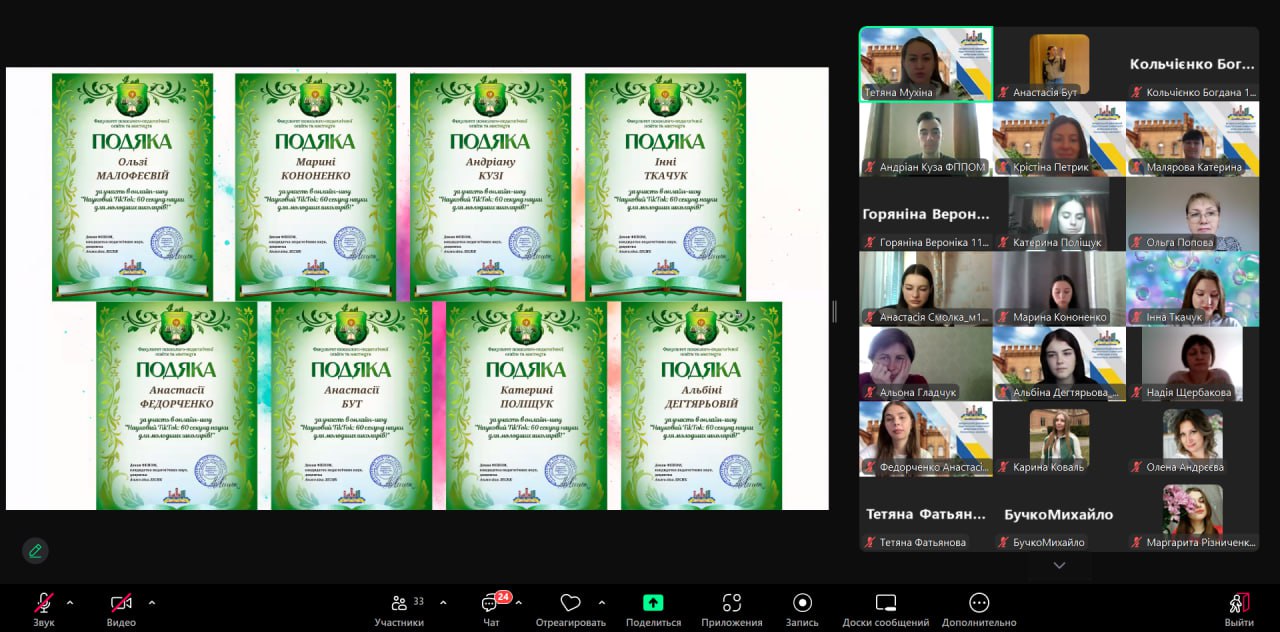This screenshot has width=1280, height=632.
Task: Click muted mic icon on Ольга Попова tile
Action: 1136,242
